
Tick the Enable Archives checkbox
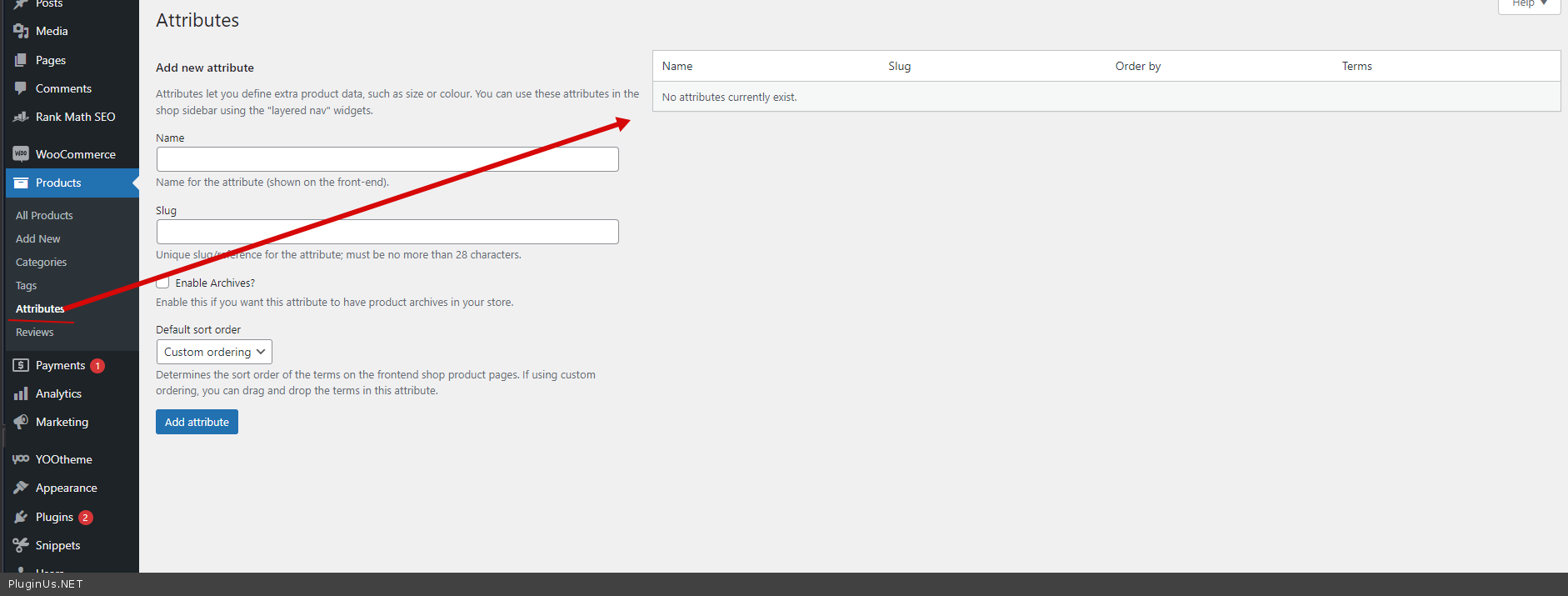pyautogui.click(x=163, y=283)
